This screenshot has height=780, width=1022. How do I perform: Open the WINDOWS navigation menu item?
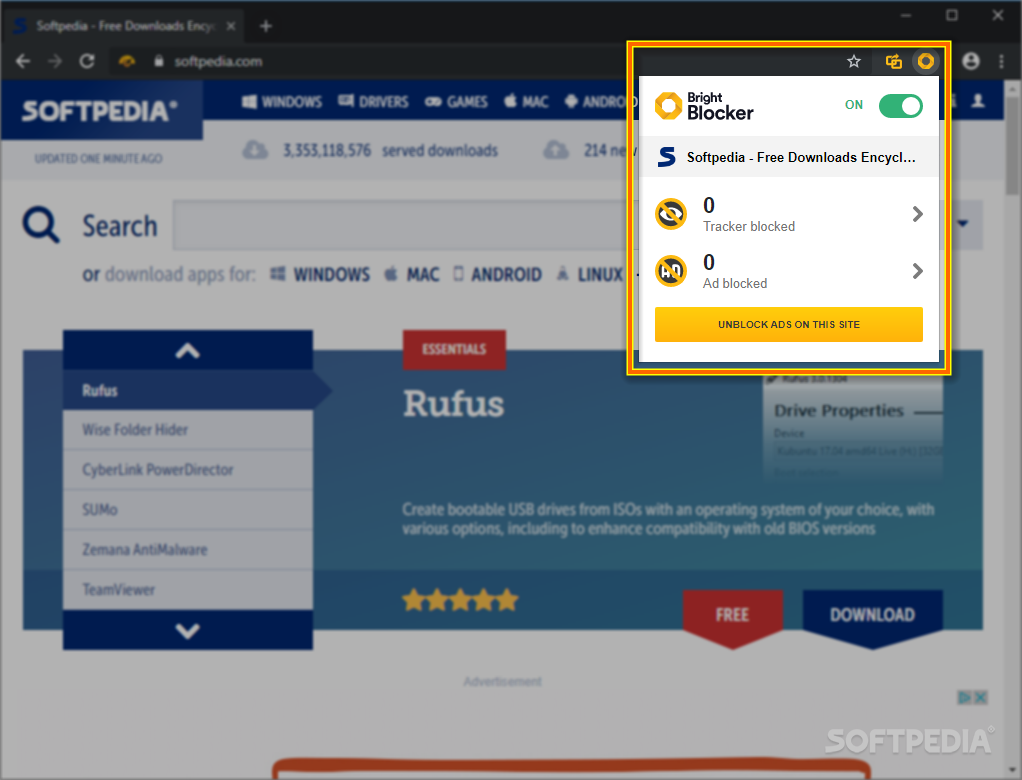point(282,102)
